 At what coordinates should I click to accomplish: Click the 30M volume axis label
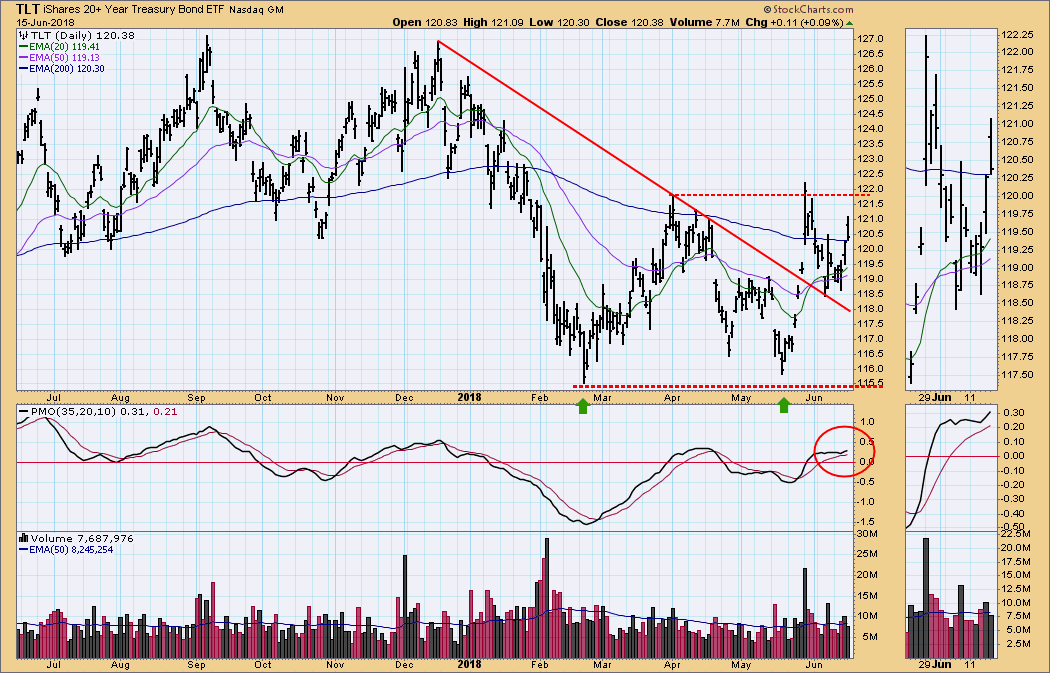pyautogui.click(x=869, y=534)
